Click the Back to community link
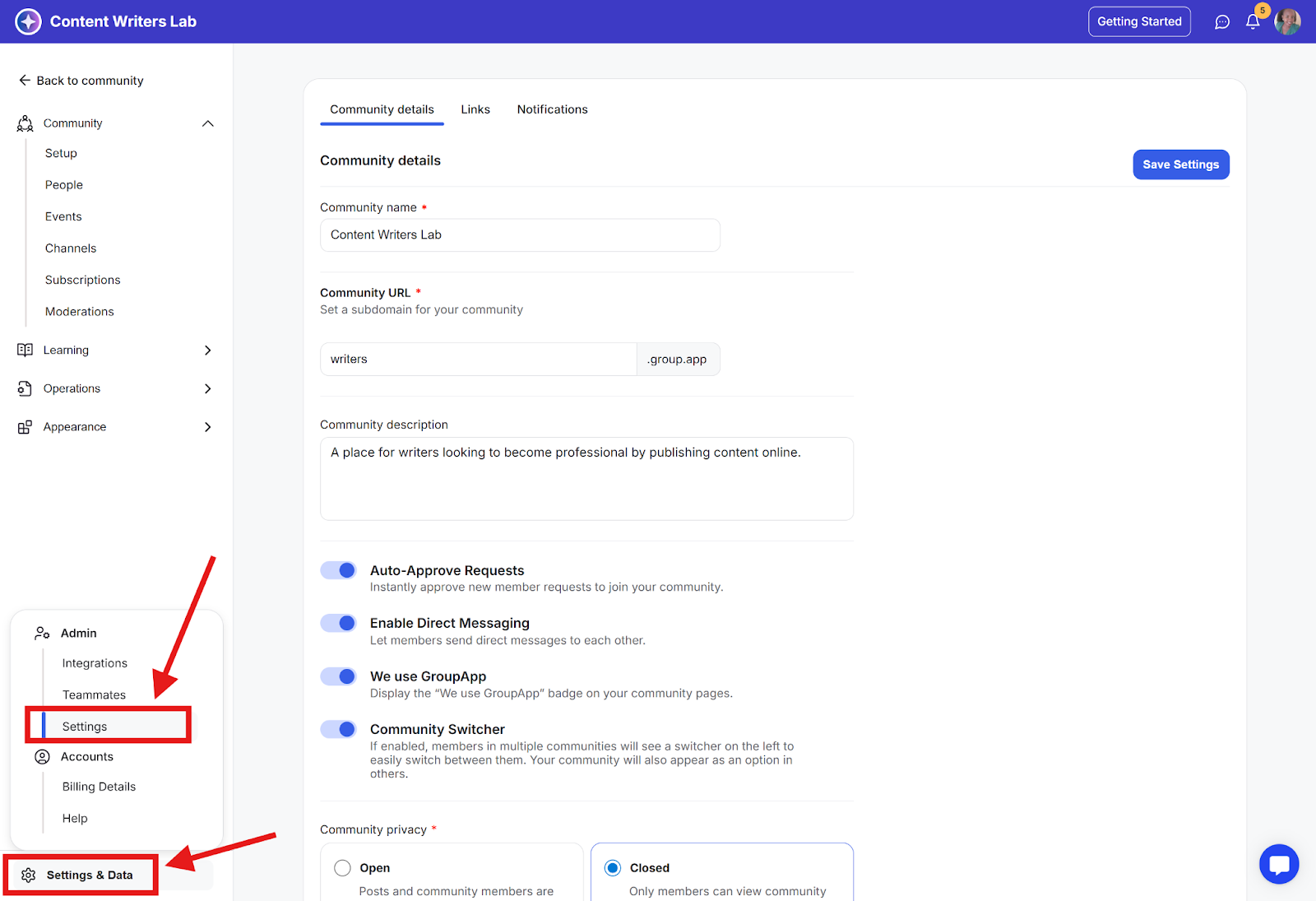1316x901 pixels. click(90, 81)
